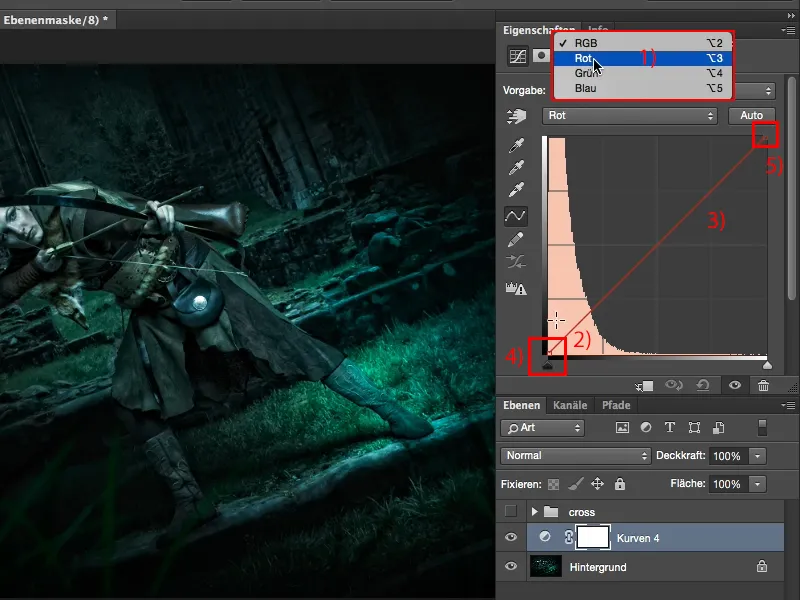Switch to the Ebenen tab
The width and height of the screenshot is (800, 600).
521,405
